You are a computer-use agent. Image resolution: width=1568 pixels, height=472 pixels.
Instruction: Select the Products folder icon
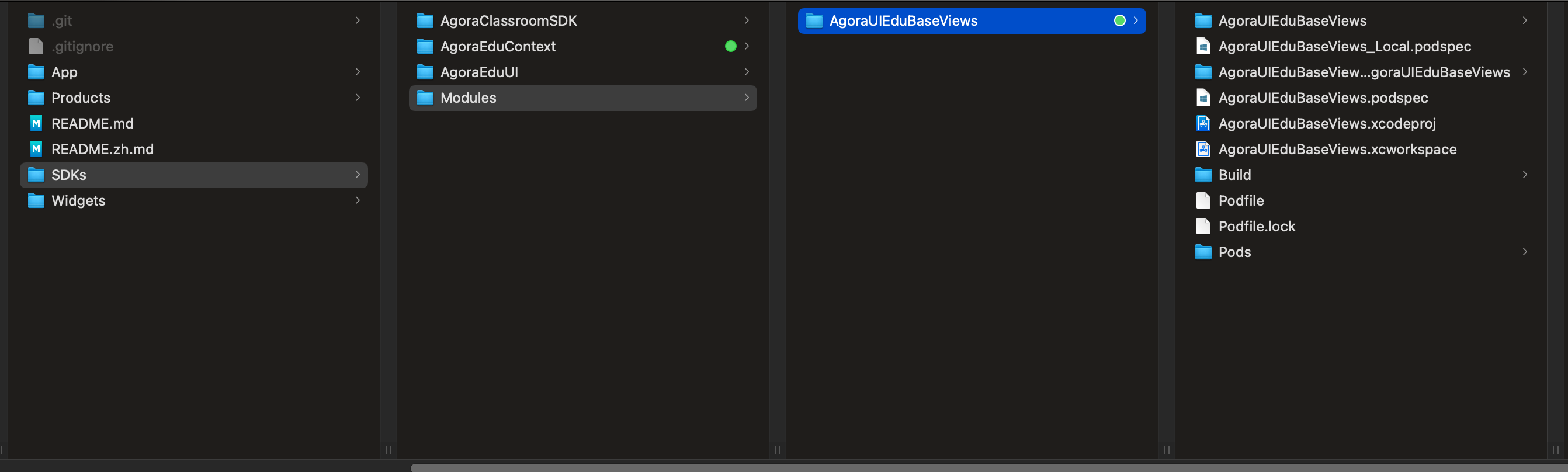pos(37,98)
